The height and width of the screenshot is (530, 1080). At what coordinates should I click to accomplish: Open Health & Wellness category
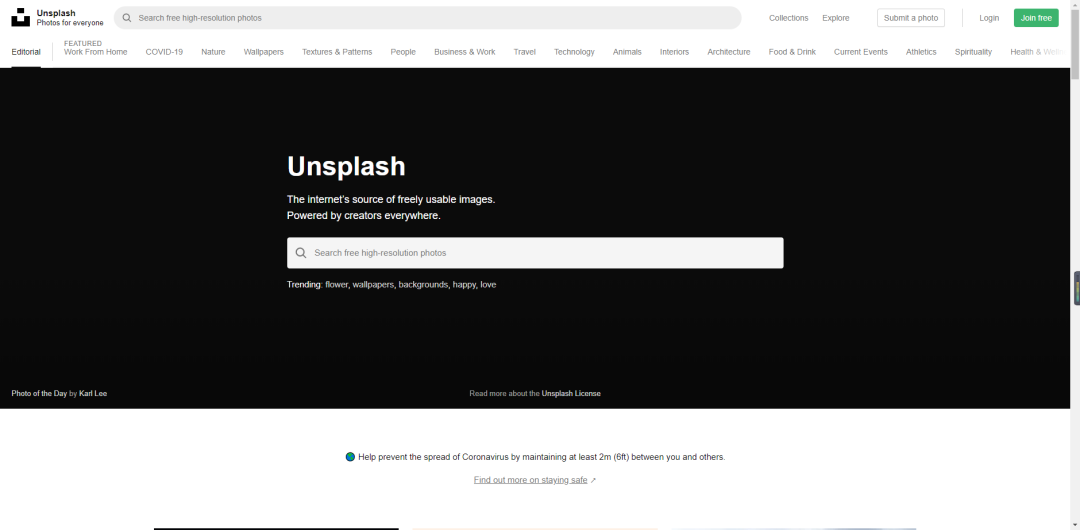tap(1039, 52)
